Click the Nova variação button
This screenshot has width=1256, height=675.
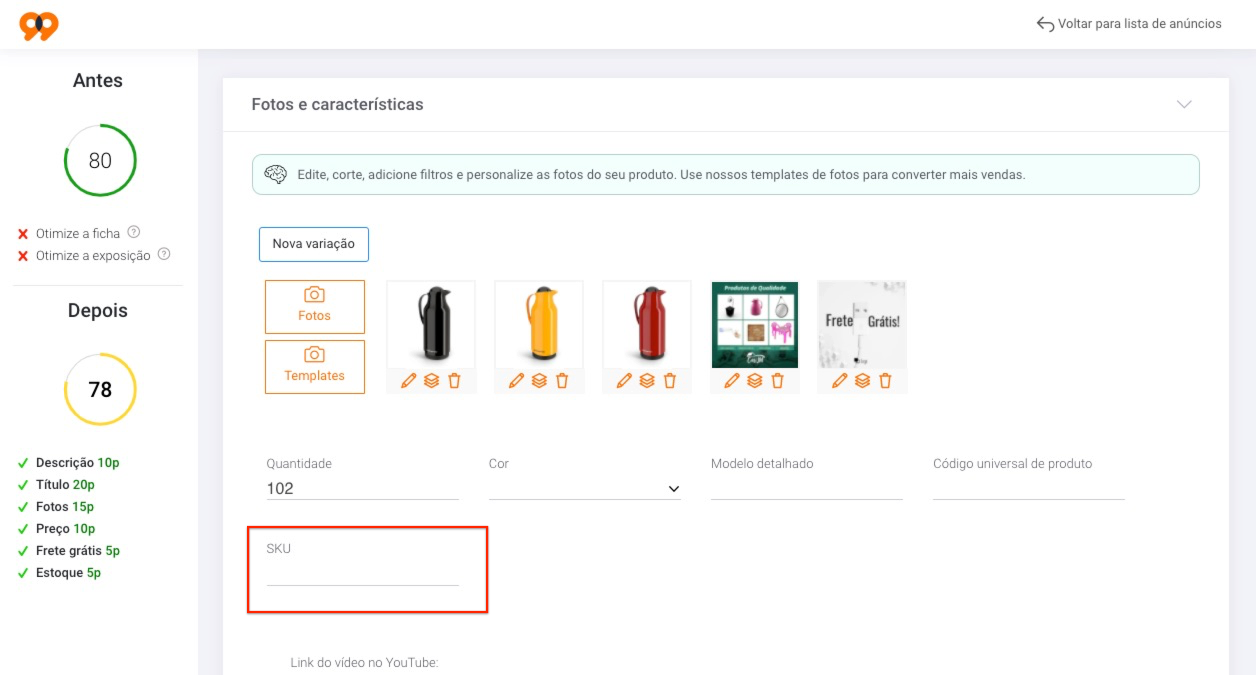click(x=314, y=244)
